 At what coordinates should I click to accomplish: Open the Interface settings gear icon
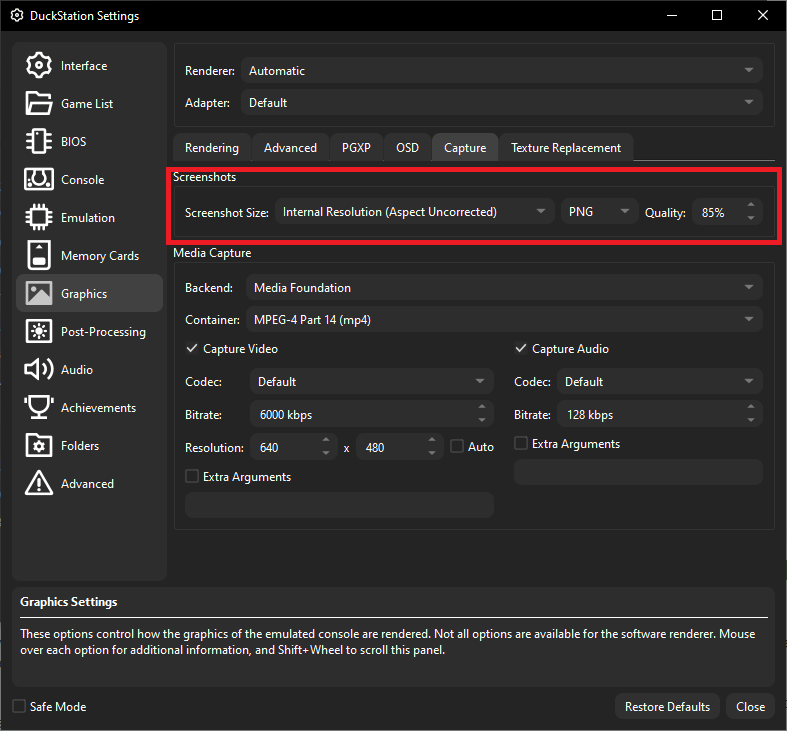coord(39,65)
